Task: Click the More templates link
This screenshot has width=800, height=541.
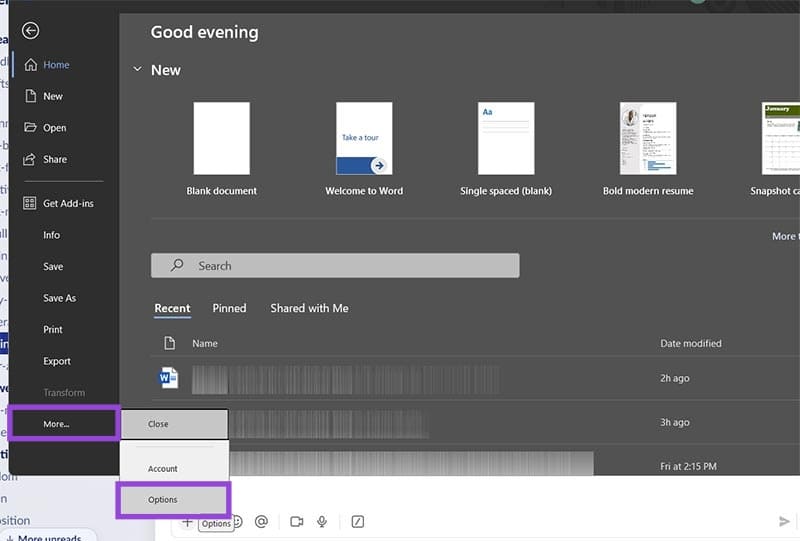Action: [x=786, y=236]
